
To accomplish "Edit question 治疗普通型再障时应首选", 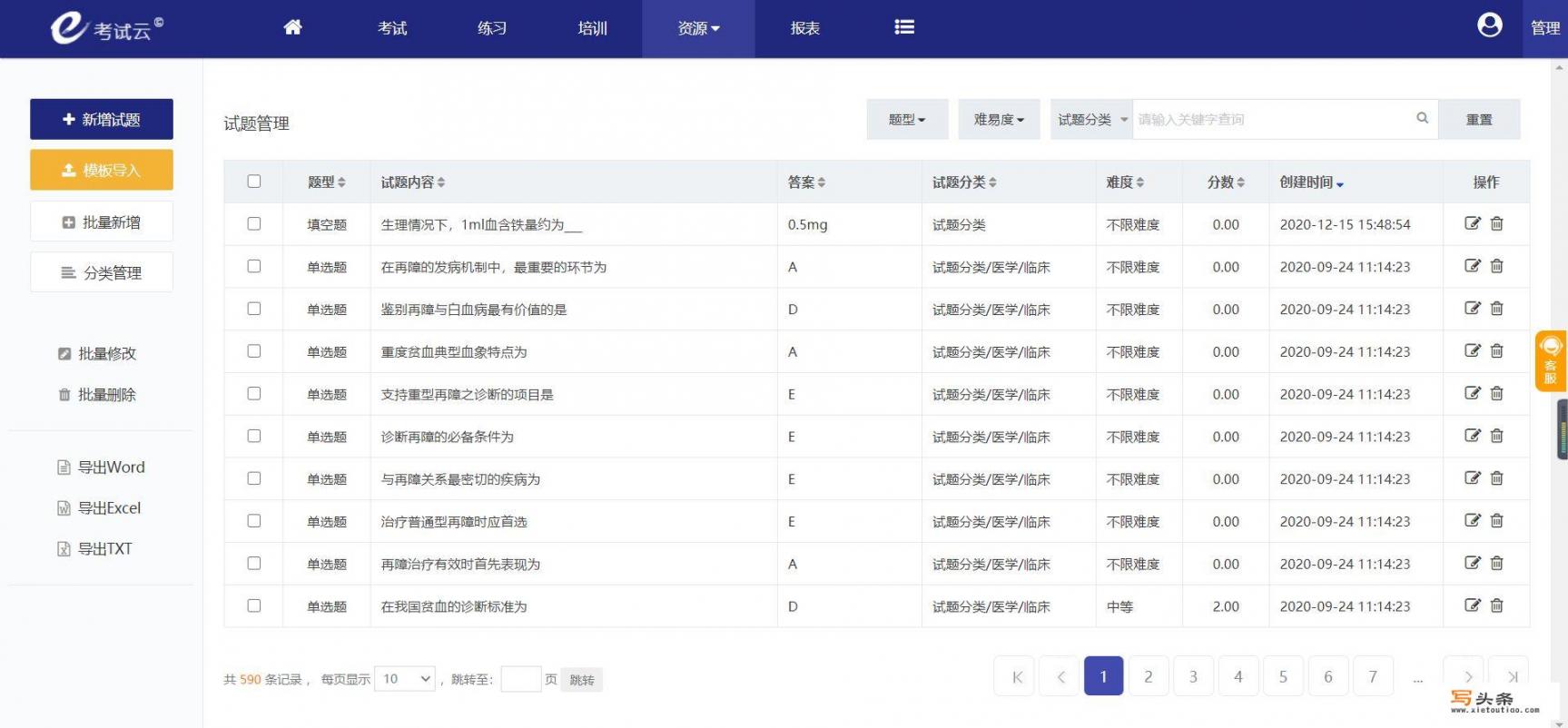I will (x=1473, y=520).
